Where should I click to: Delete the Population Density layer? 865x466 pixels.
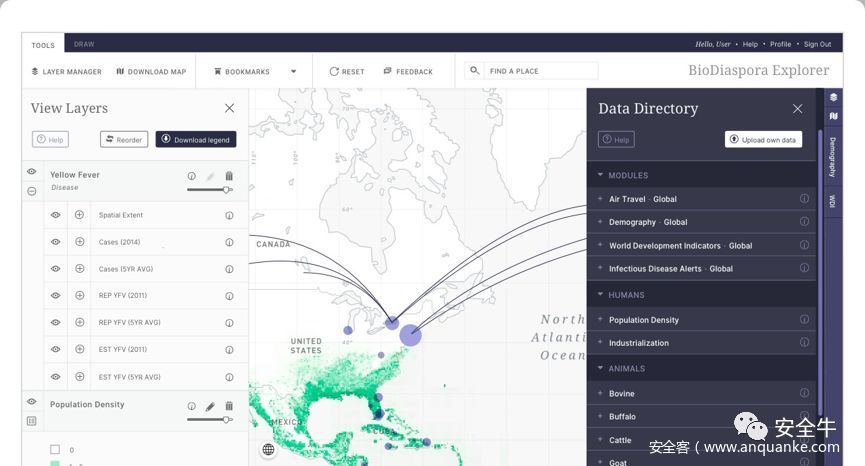(229, 406)
